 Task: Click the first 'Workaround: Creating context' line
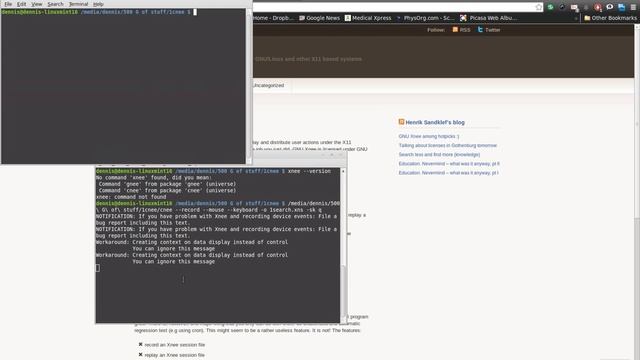coord(192,242)
